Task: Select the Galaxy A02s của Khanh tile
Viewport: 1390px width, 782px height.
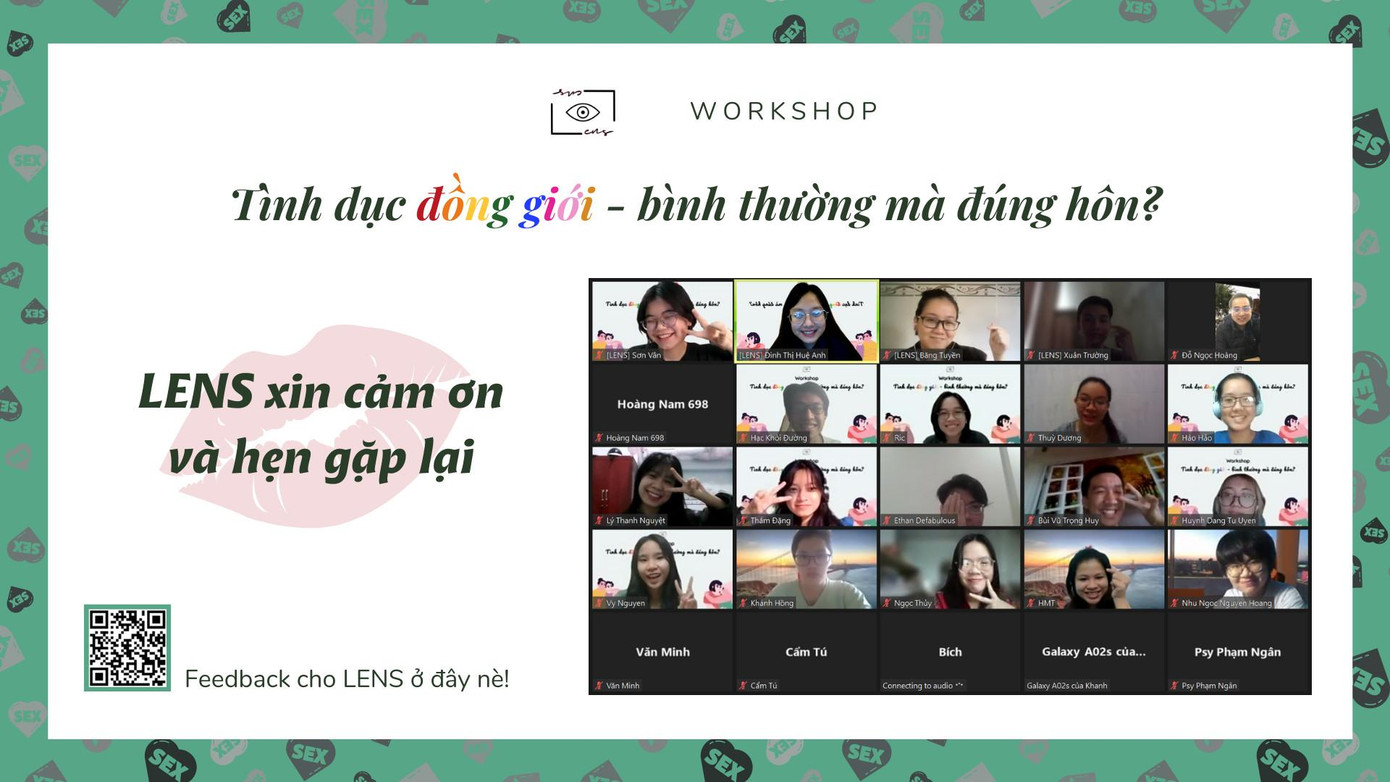Action: tap(1094, 652)
